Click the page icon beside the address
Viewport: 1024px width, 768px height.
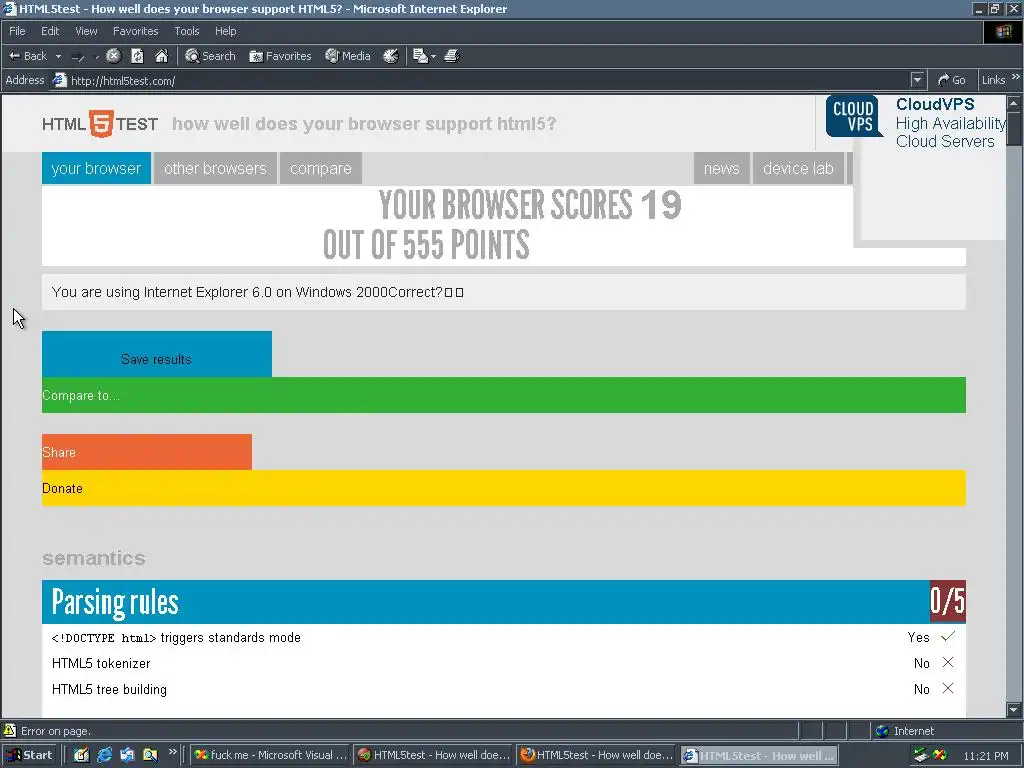click(59, 80)
